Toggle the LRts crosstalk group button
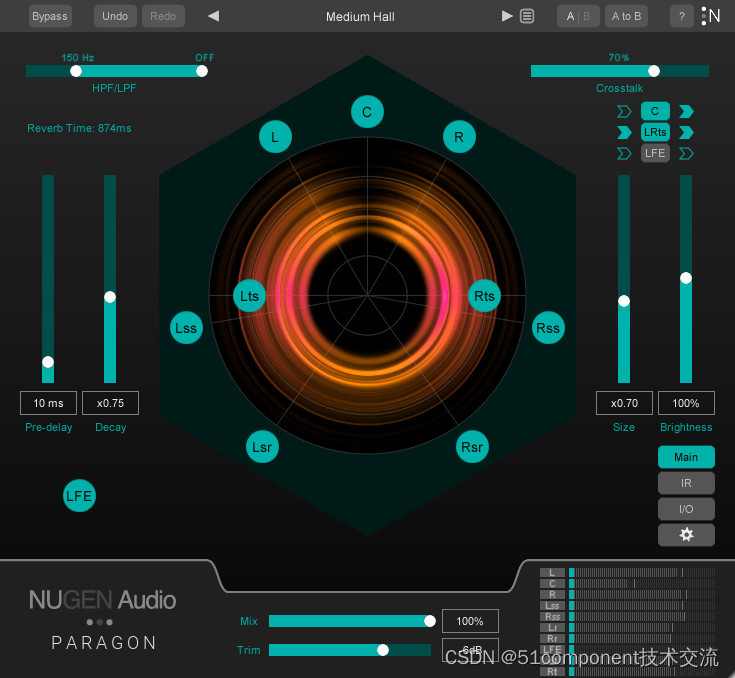The height and width of the screenshot is (678, 735). click(x=655, y=132)
